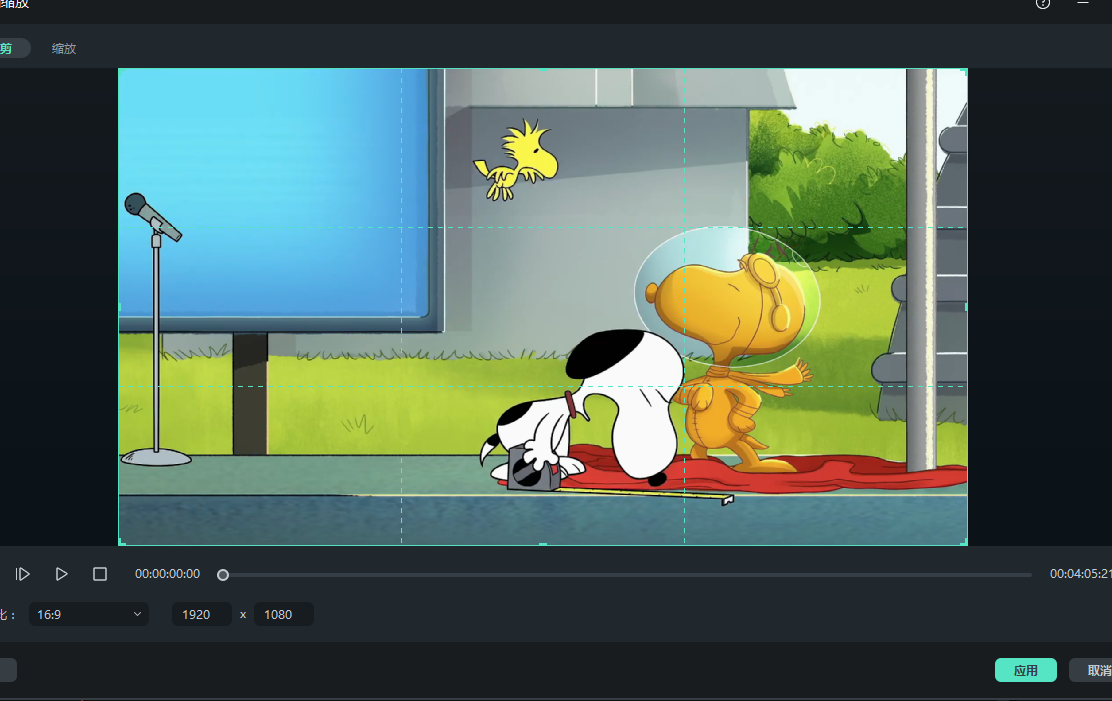1112x701 pixels.
Task: Stop the video playback
Action: point(100,574)
